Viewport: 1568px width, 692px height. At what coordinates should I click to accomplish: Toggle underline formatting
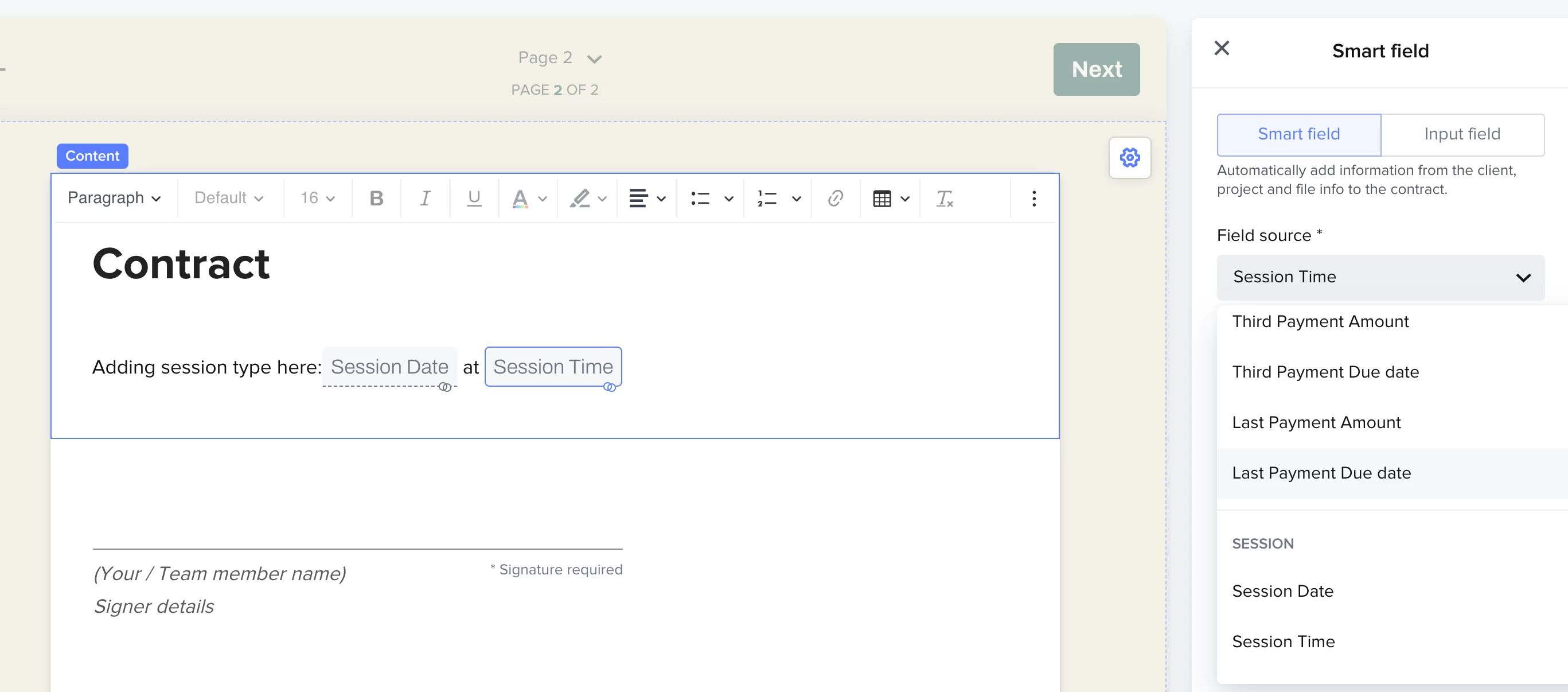(474, 198)
